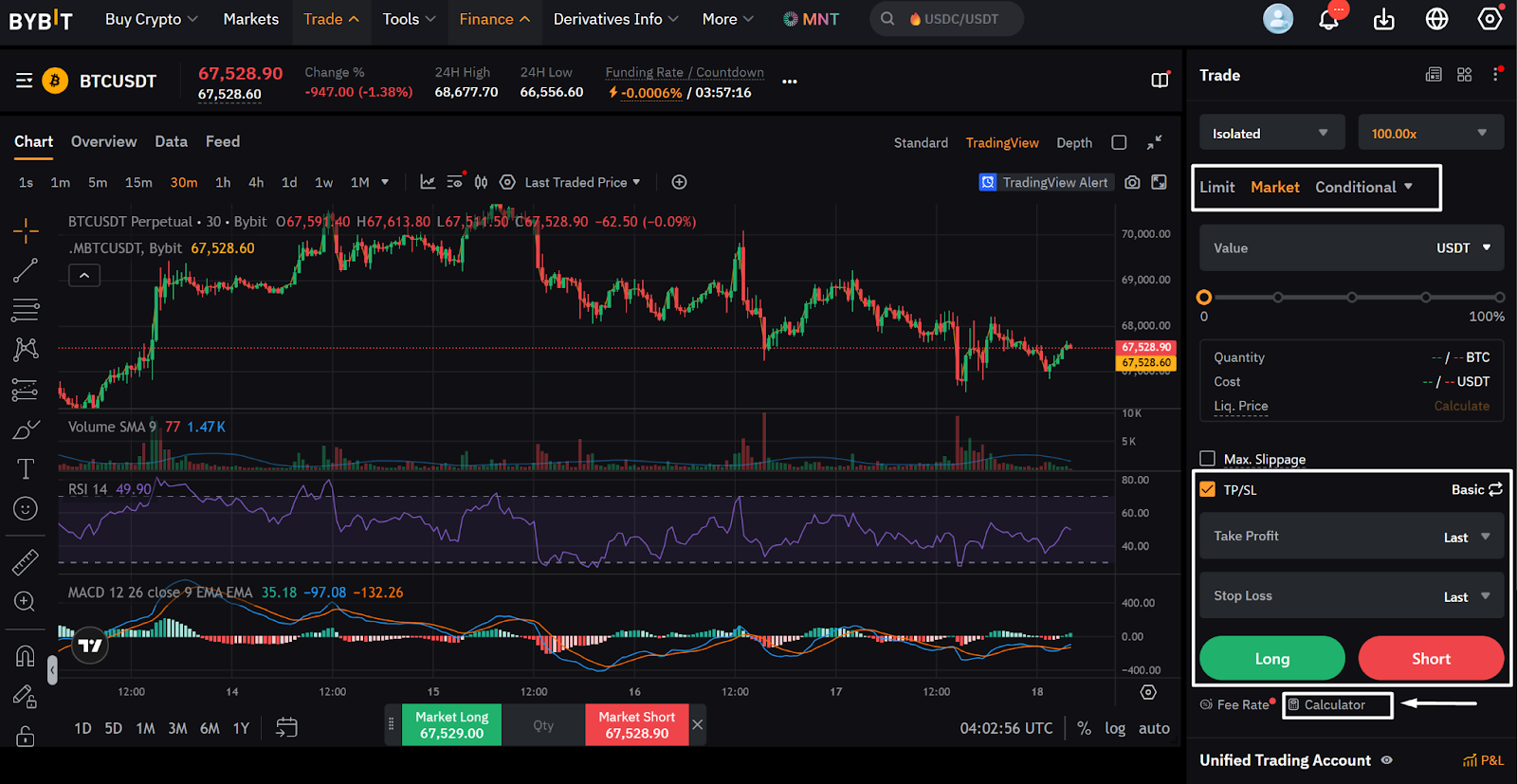Open the emoji sticker tool

pyautogui.click(x=26, y=509)
